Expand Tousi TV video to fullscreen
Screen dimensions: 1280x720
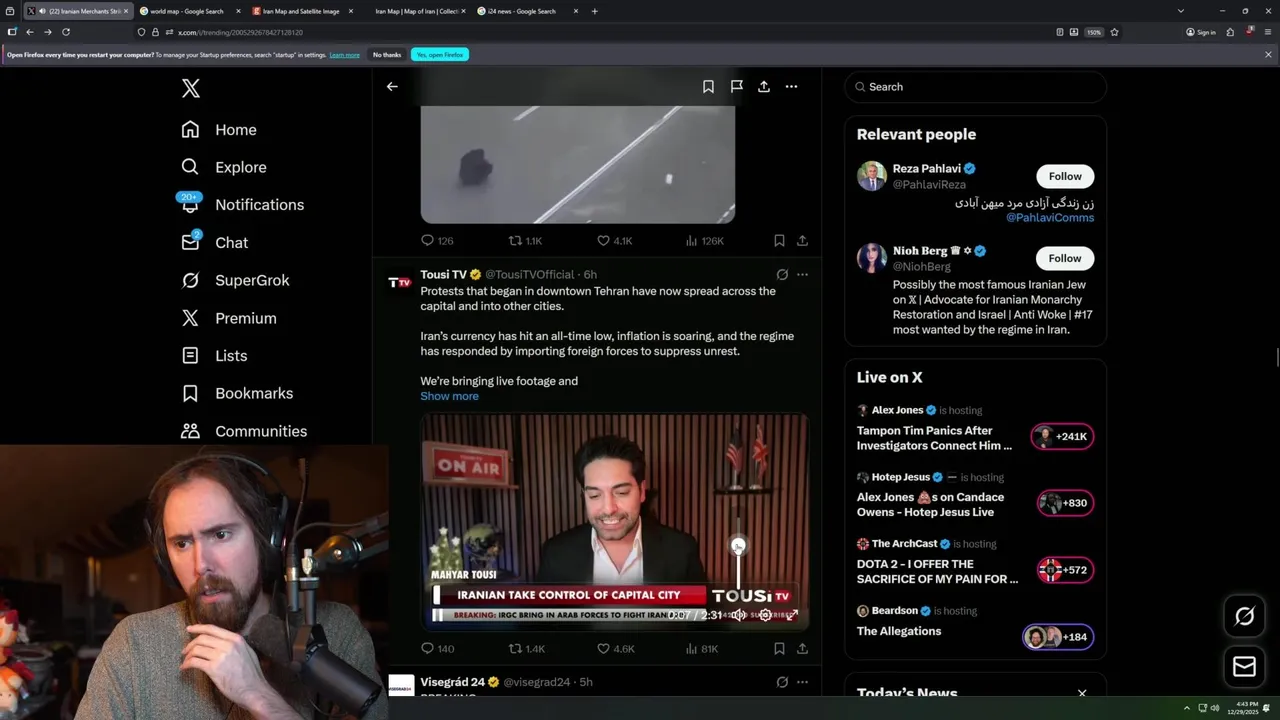[x=792, y=615]
